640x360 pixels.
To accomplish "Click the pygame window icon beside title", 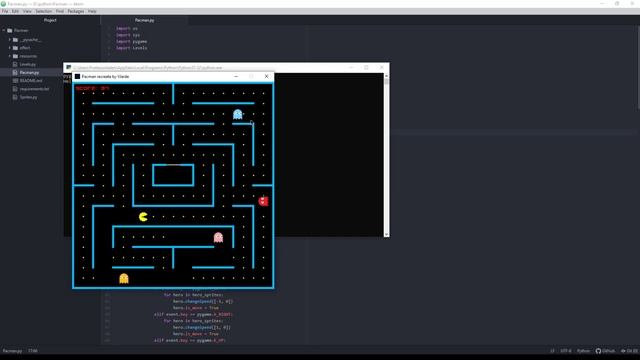I will [x=77, y=76].
